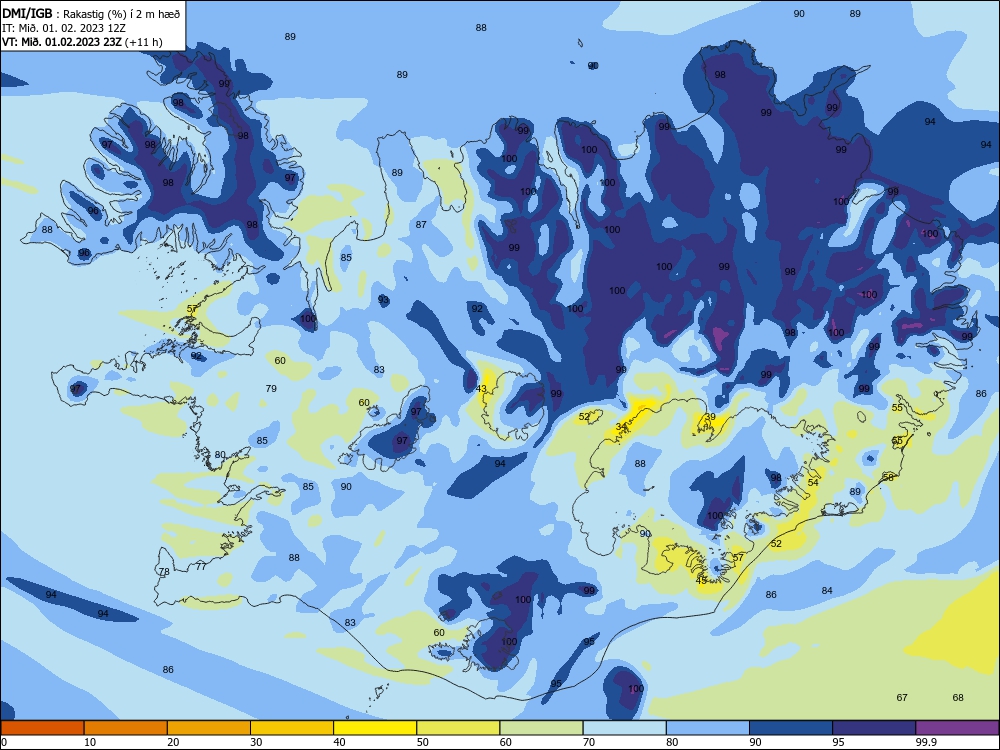Click the purple swatch above 99.9
Viewport: 1000px width, 750px height.
[957, 728]
